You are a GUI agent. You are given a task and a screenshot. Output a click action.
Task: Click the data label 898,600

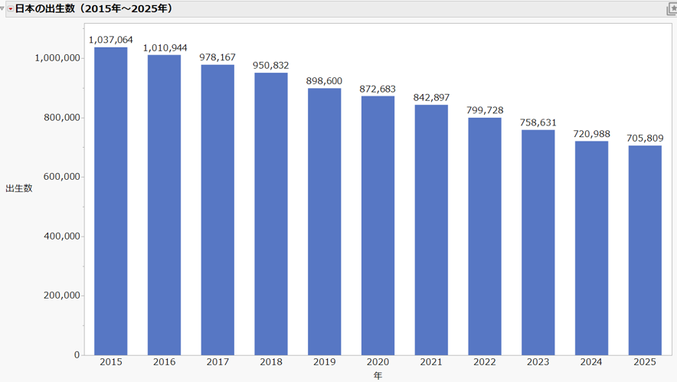[x=324, y=81]
